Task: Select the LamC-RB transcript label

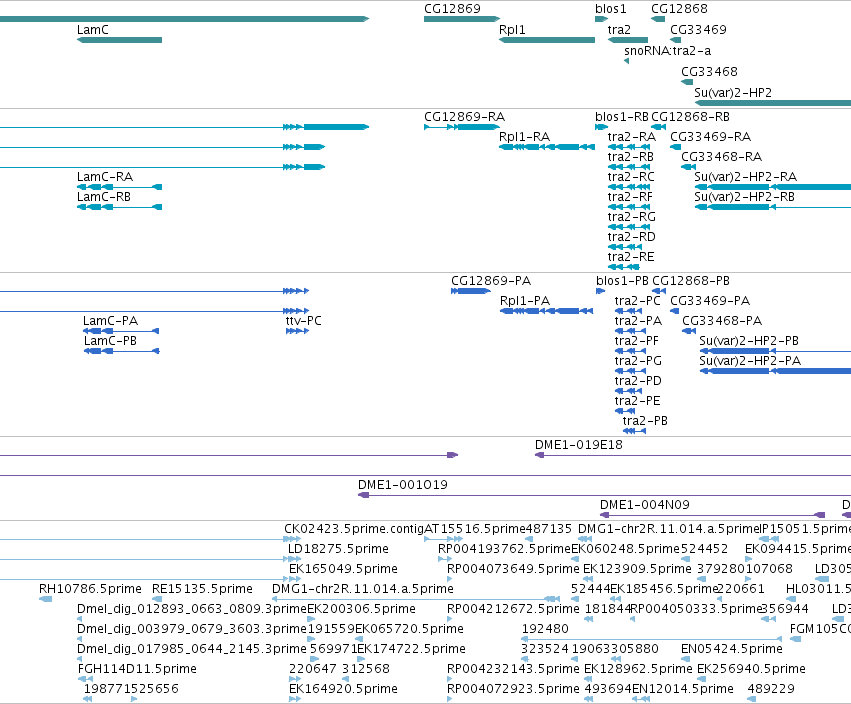Action: 104,196
